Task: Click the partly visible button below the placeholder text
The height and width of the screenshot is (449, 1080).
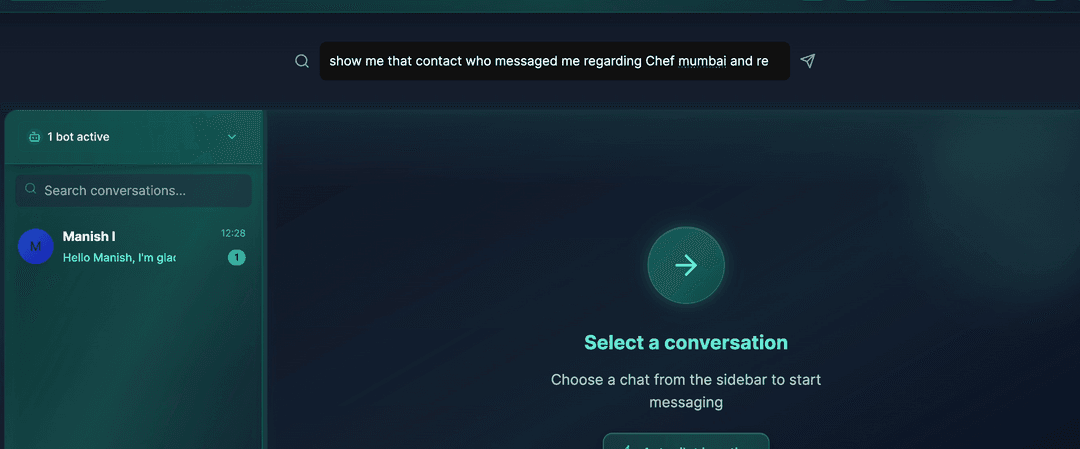Action: 686,441
